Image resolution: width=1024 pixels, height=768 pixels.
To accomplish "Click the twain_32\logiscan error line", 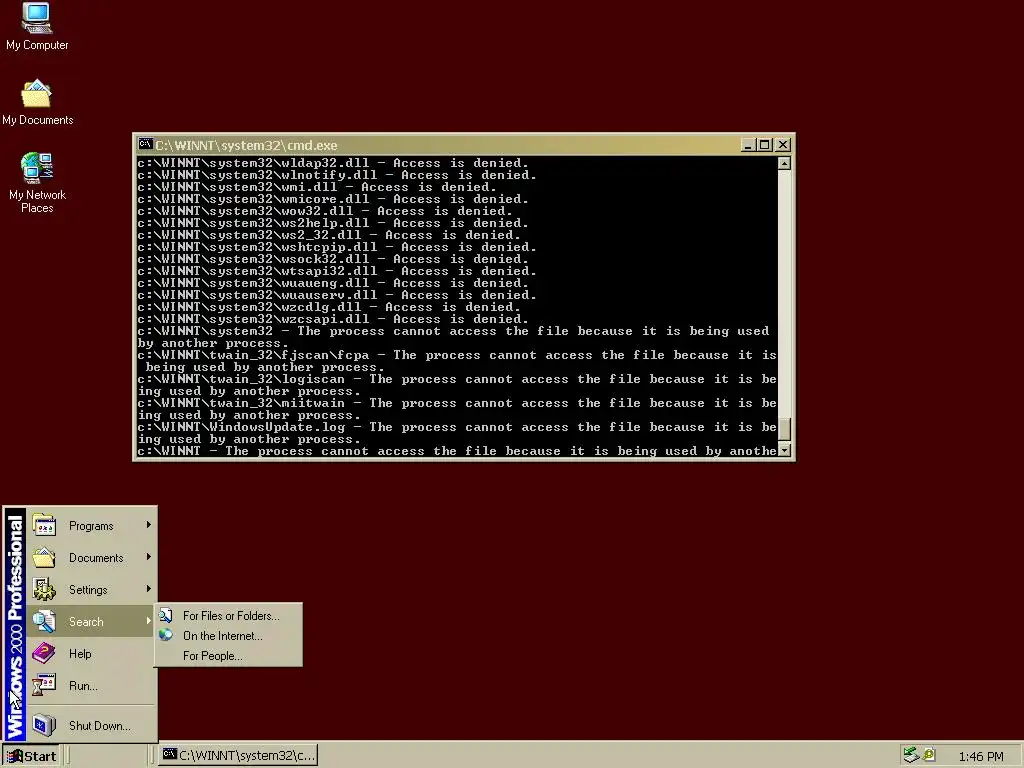I will coord(457,385).
